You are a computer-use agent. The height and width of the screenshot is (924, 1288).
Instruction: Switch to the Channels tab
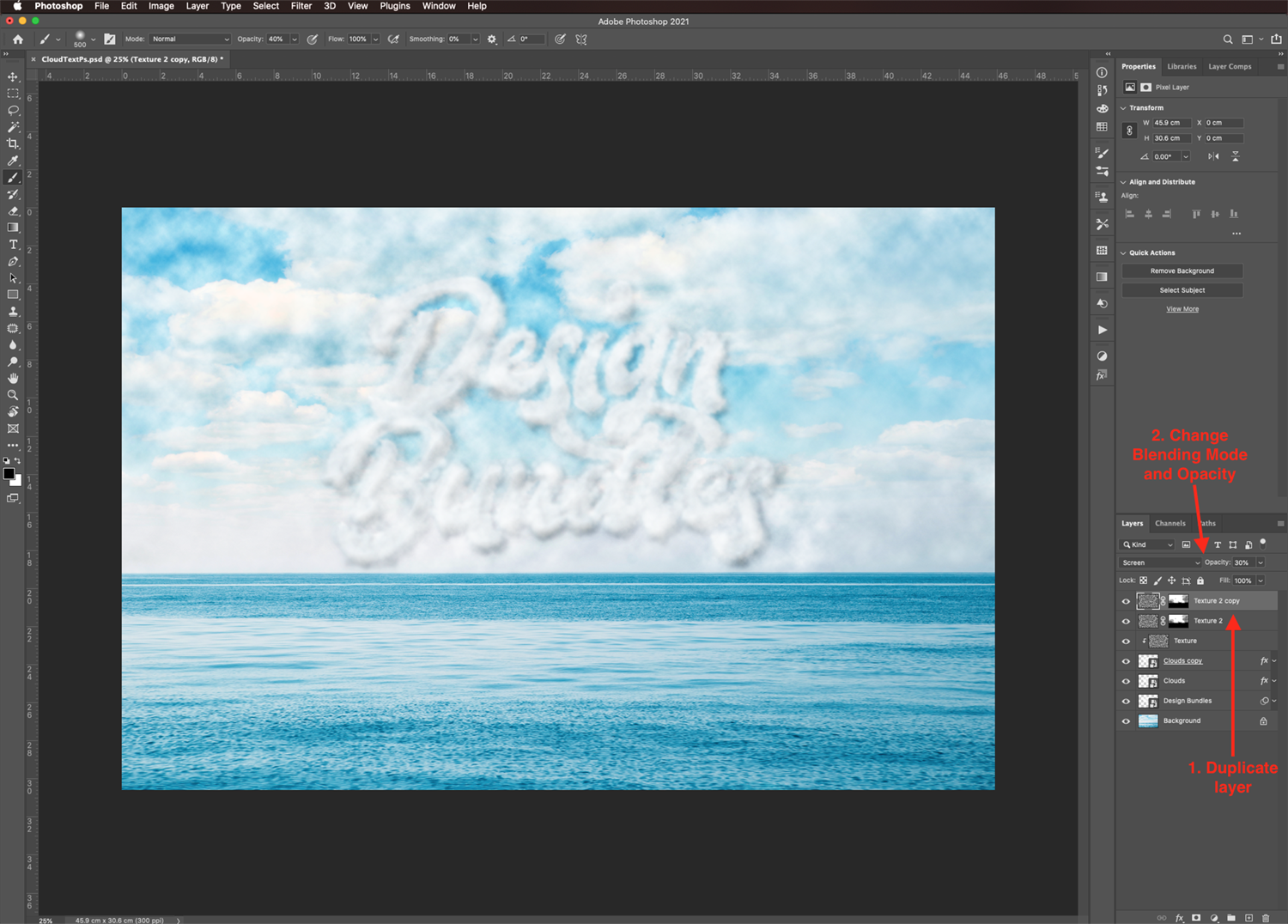[x=1170, y=523]
